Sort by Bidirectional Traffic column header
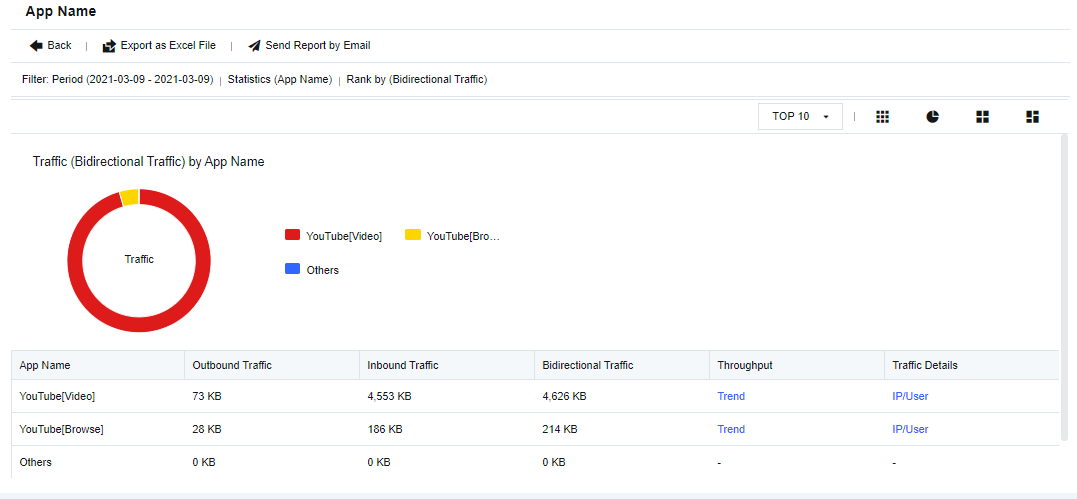Viewport: 1077px width, 499px height. coord(587,365)
